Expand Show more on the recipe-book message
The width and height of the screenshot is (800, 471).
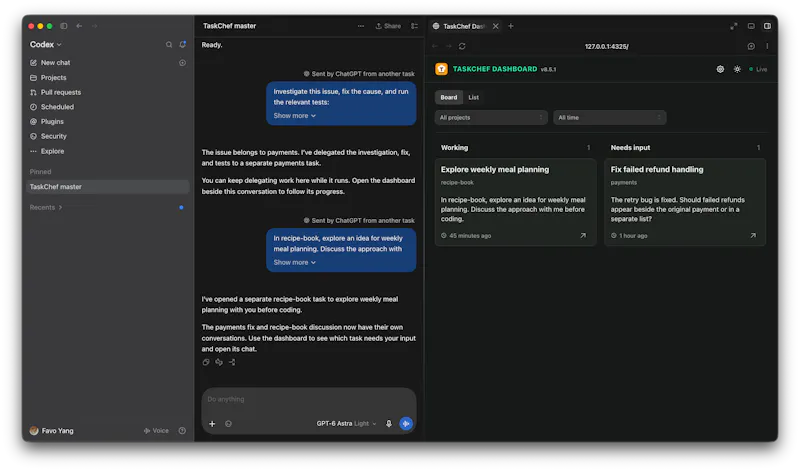pyautogui.click(x=294, y=263)
